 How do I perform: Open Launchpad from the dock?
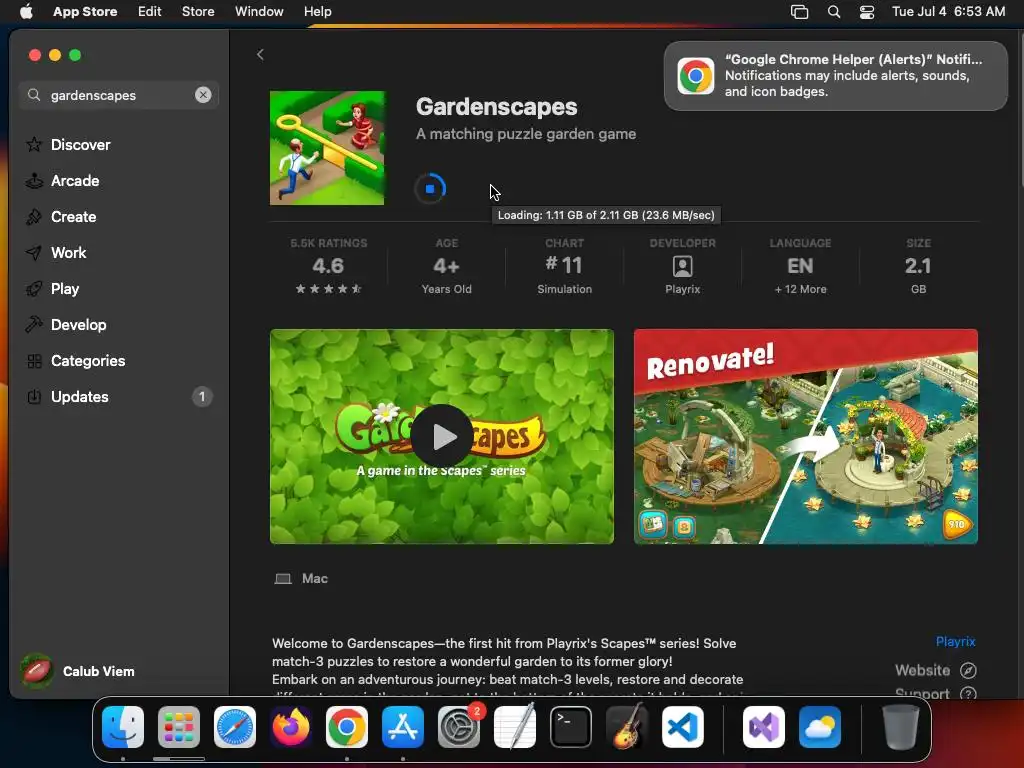(x=179, y=727)
